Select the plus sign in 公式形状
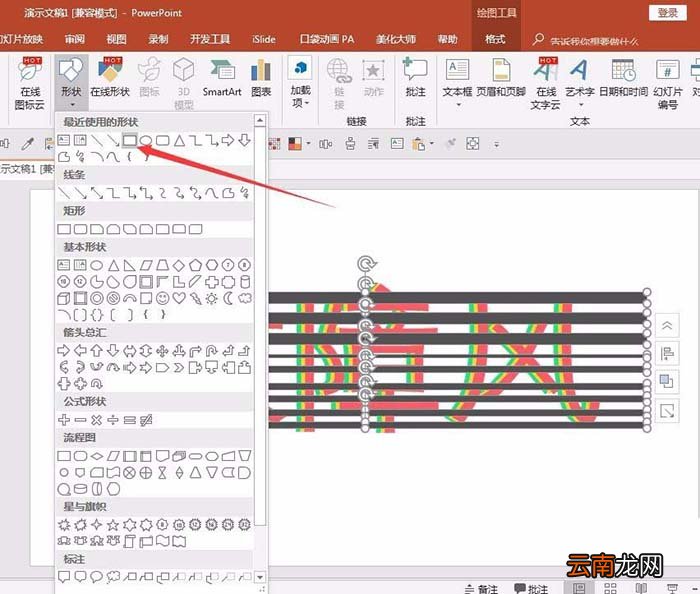The width and height of the screenshot is (700, 594). [64, 420]
